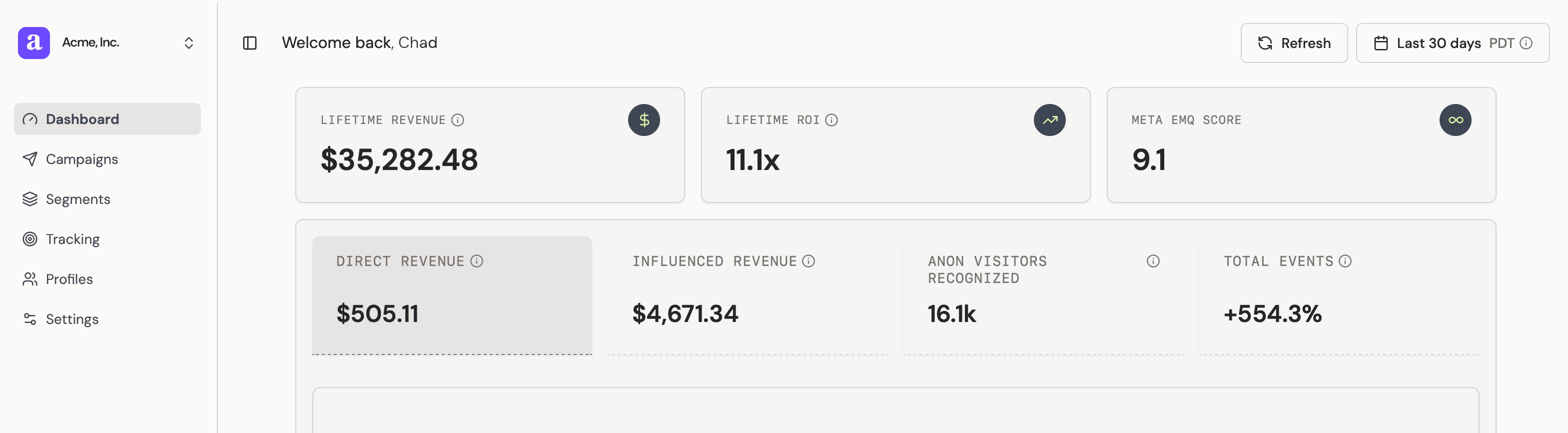Click the Total Events info icon

point(1345,261)
